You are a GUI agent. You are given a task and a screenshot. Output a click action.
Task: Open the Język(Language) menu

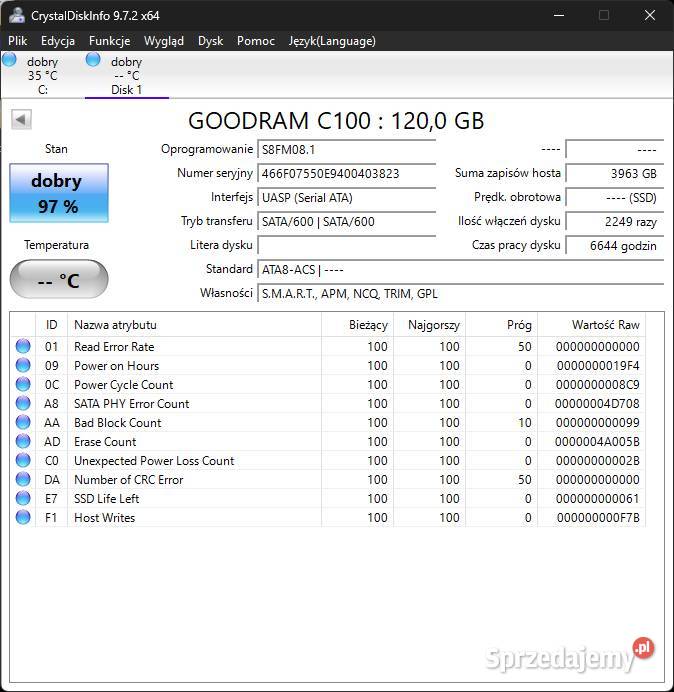[x=332, y=41]
